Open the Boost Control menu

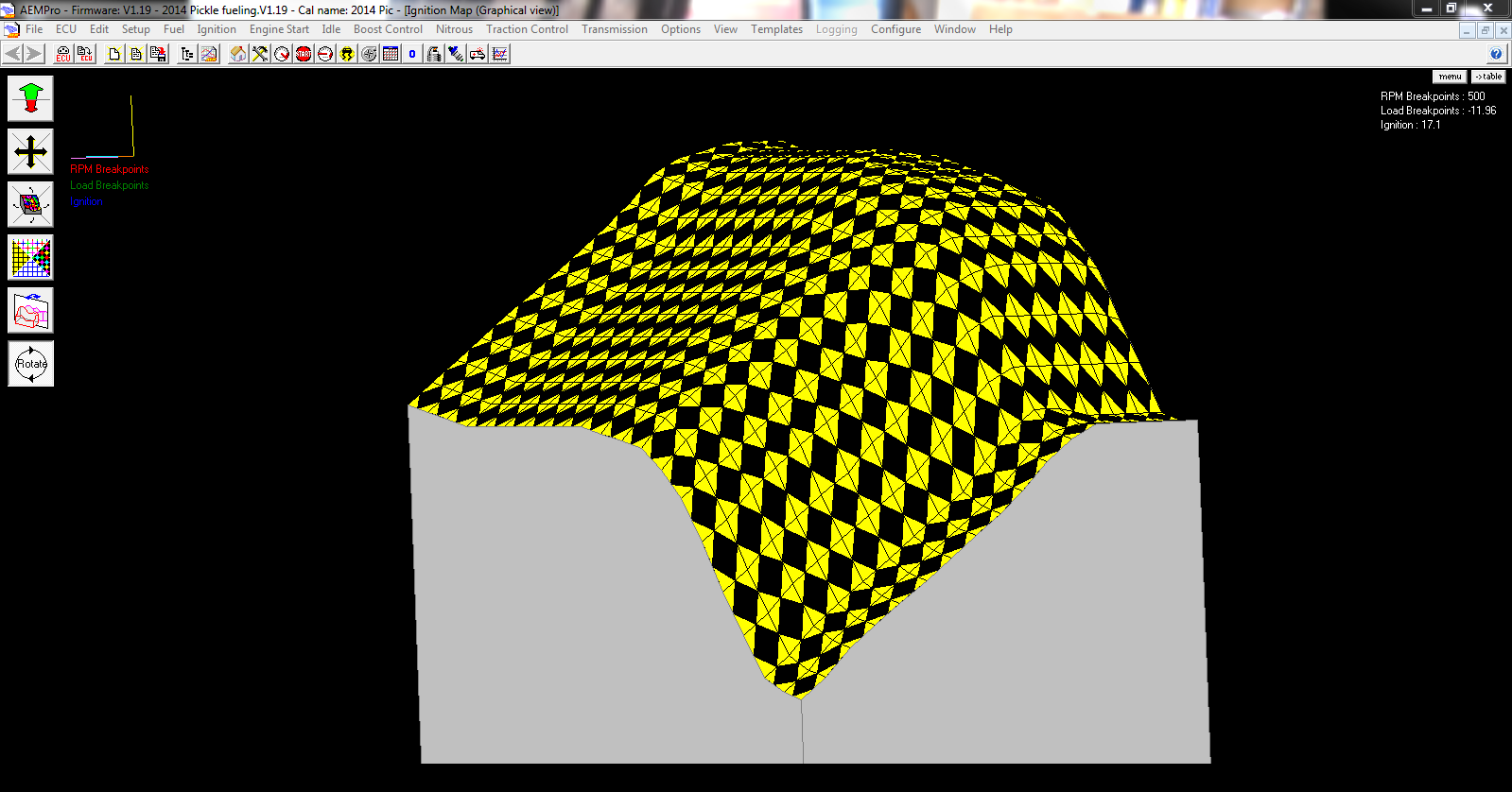388,29
